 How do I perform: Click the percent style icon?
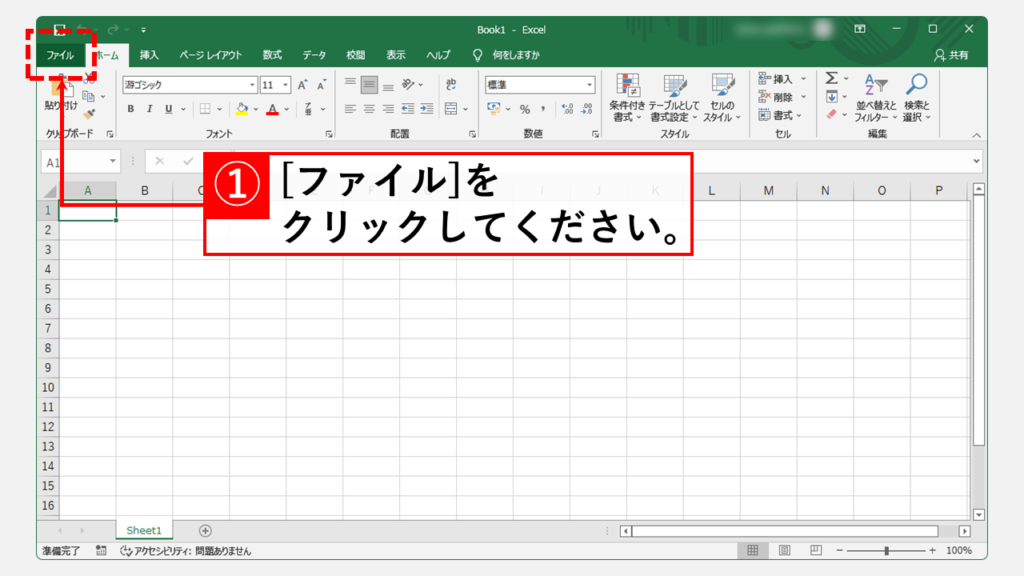tap(524, 109)
